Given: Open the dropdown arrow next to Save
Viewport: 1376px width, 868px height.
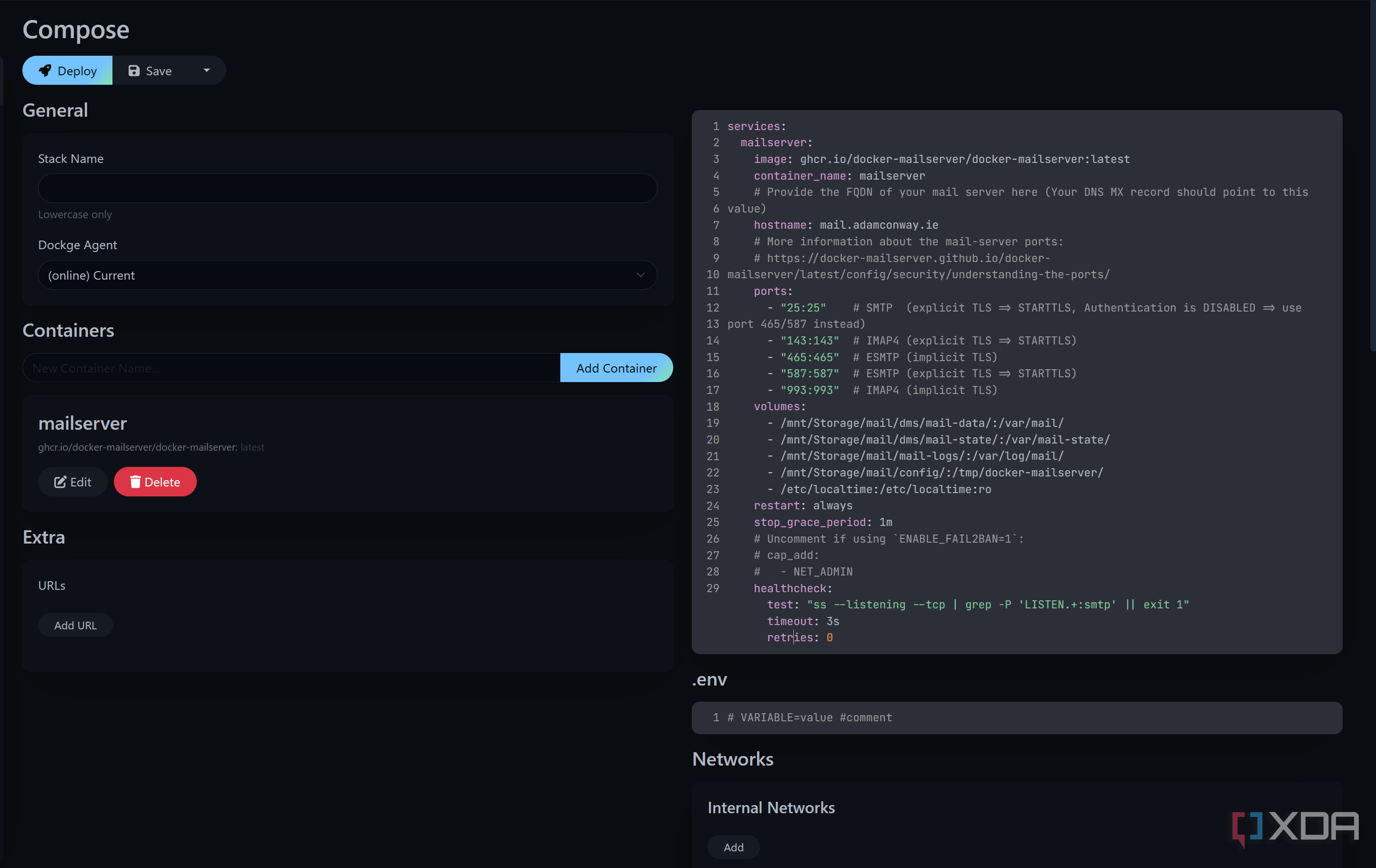Looking at the screenshot, I should coord(206,71).
